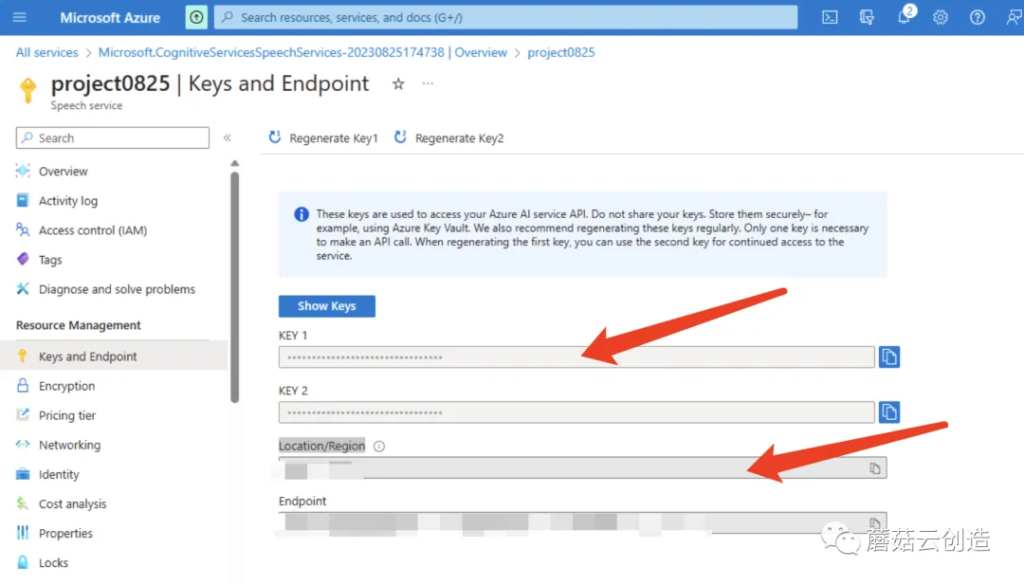Focus the top resource search box
1024x585 pixels.
[506, 17]
